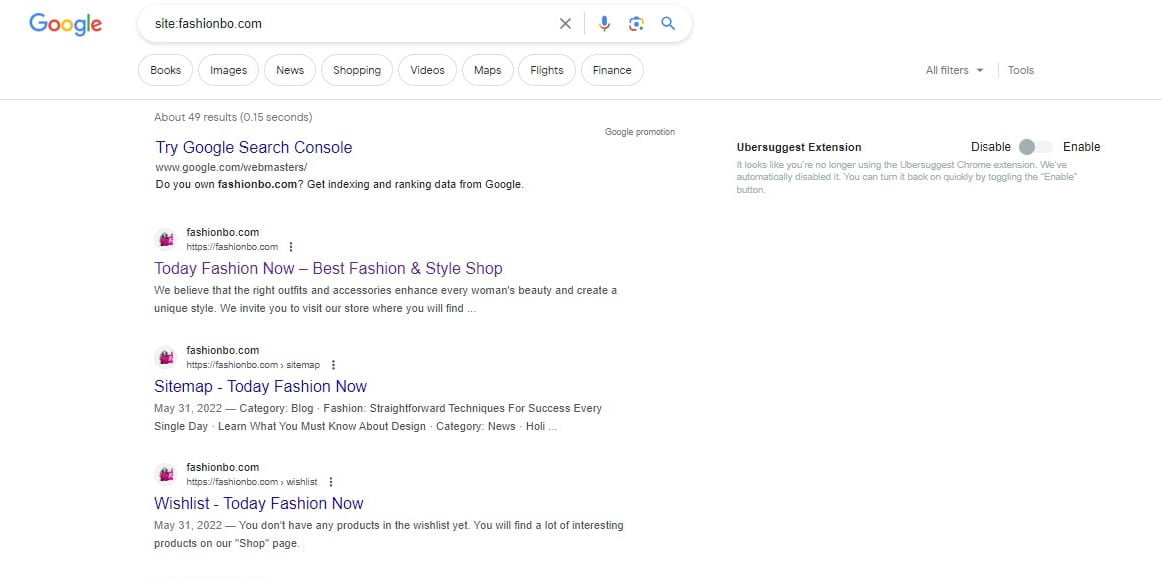This screenshot has height=580, width=1162.
Task: Click the magnifying glass search button
Action: coord(668,24)
